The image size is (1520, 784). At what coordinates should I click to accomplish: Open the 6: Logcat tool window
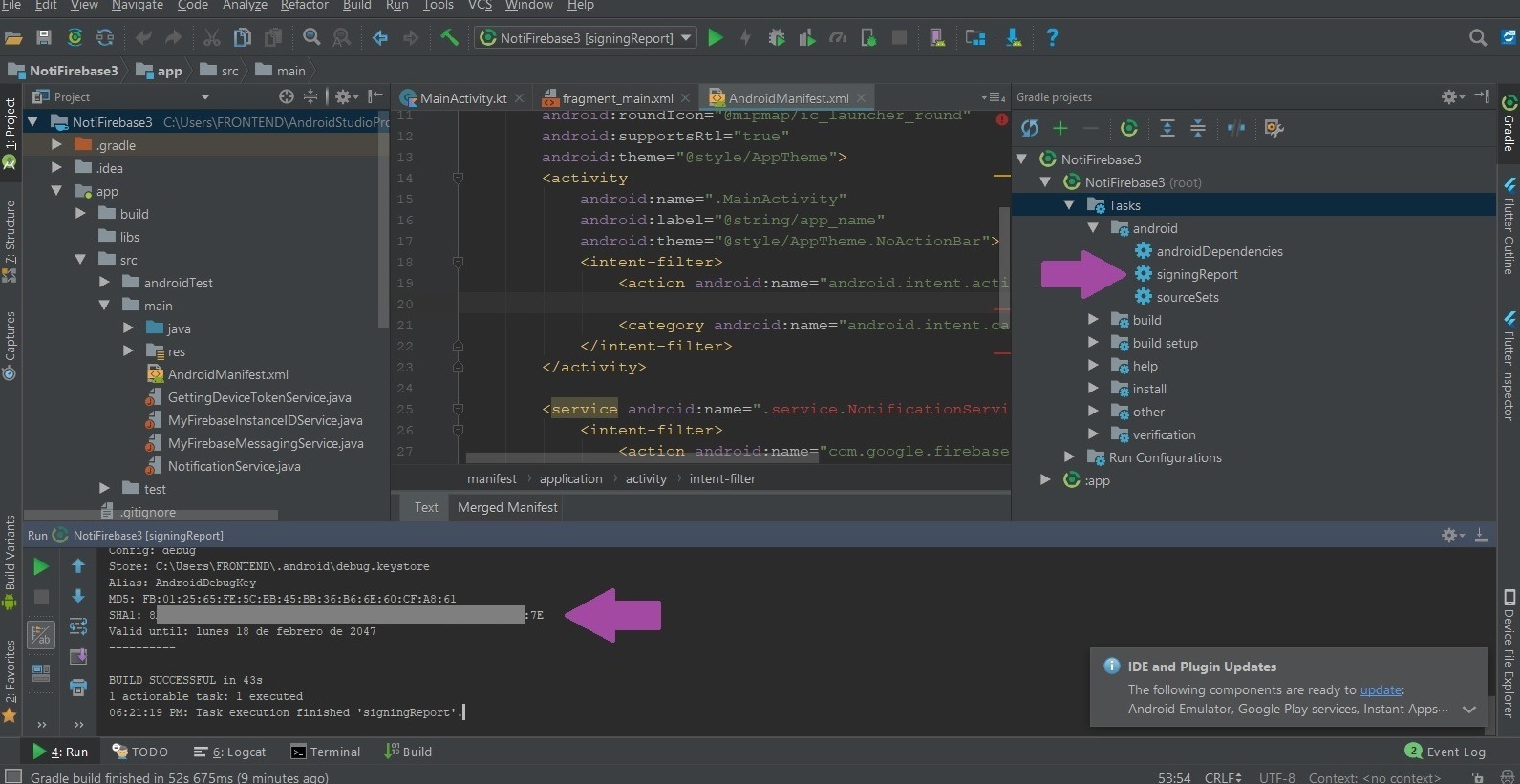coord(229,752)
